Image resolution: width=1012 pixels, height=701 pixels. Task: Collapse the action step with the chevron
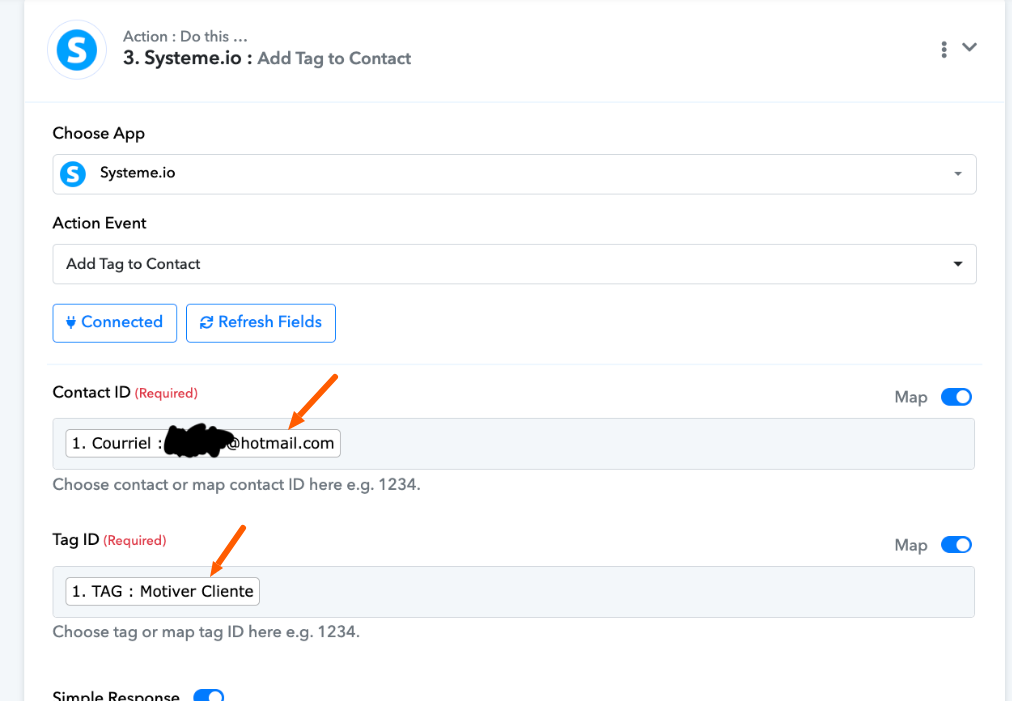(969, 47)
